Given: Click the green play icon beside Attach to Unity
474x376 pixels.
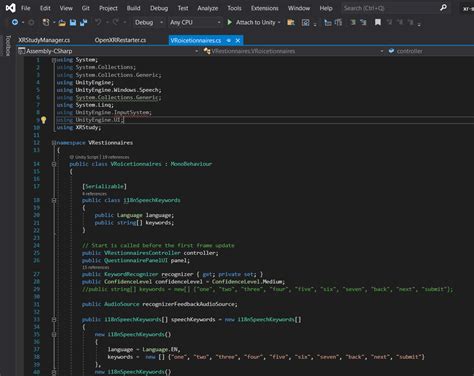Looking at the screenshot, I should point(230,22).
